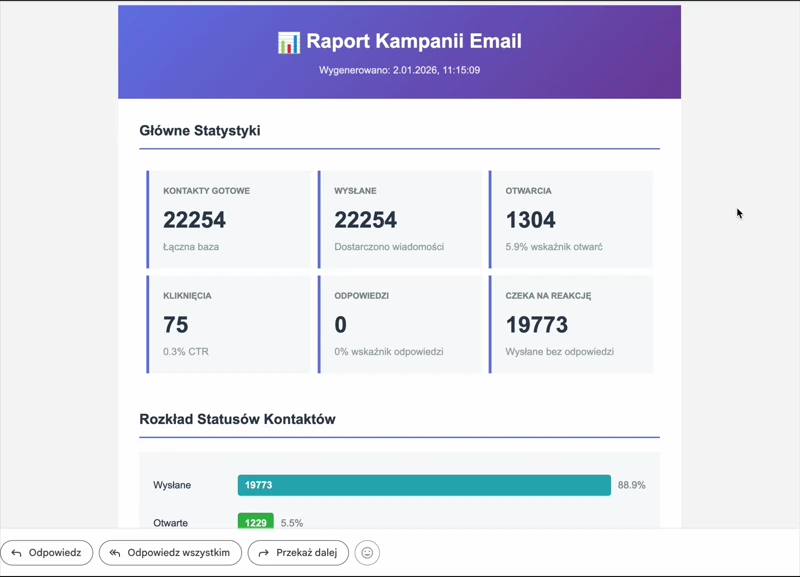
Task: Select the Raport Kampanii Email title
Action: pyautogui.click(x=413, y=42)
